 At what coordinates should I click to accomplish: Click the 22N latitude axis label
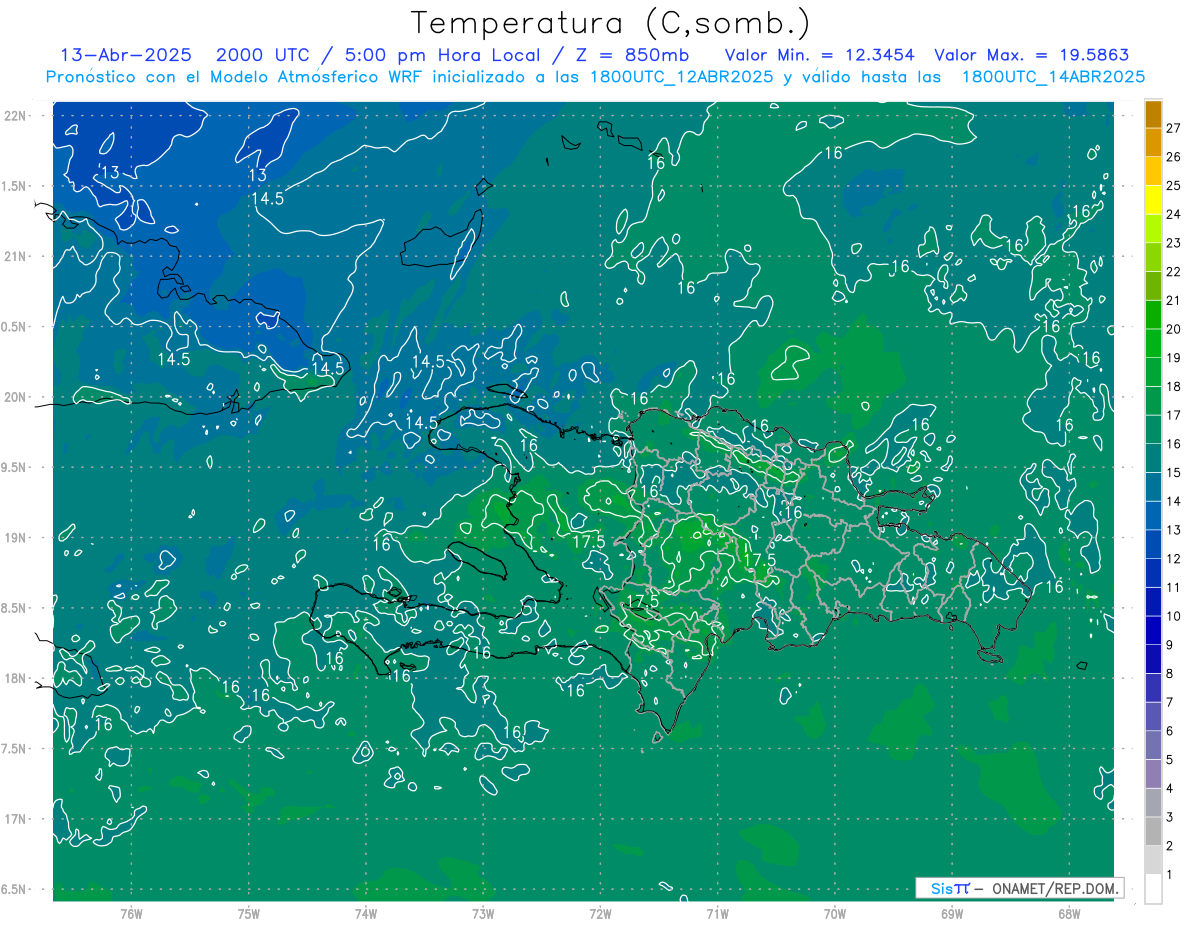[16, 115]
